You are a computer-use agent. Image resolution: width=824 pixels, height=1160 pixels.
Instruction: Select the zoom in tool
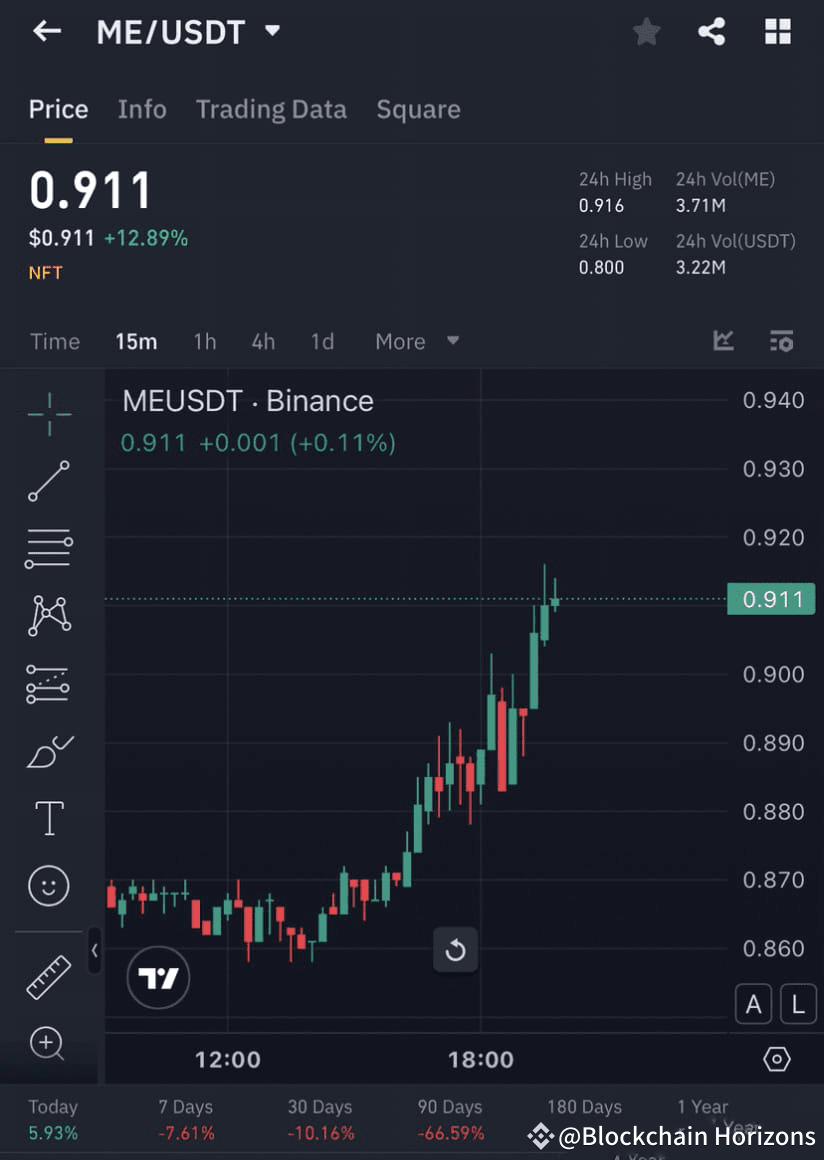47,1044
